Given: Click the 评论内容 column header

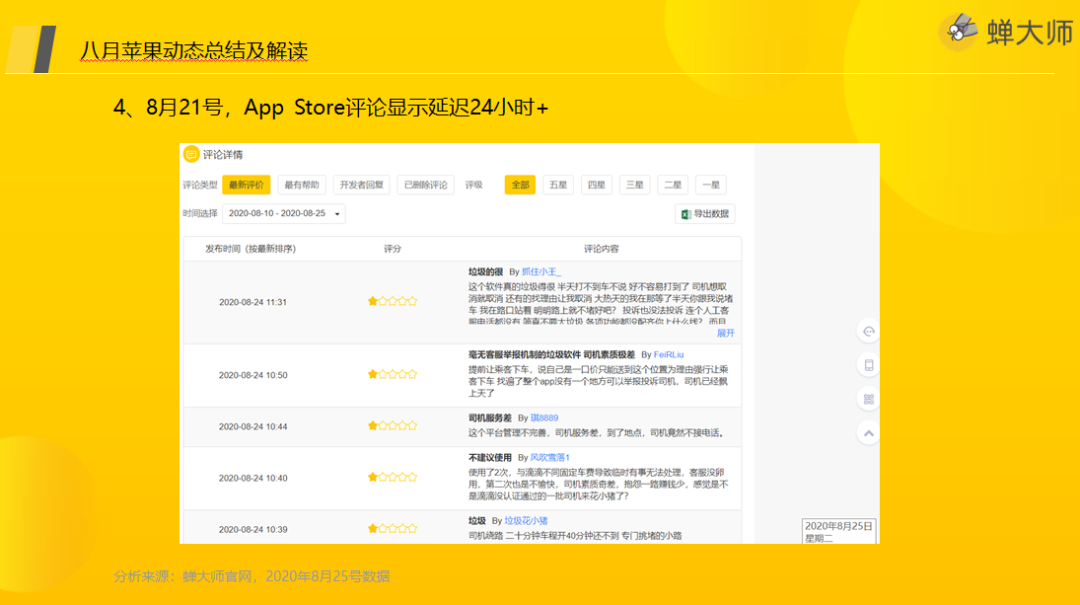Looking at the screenshot, I should pyautogui.click(x=601, y=249).
